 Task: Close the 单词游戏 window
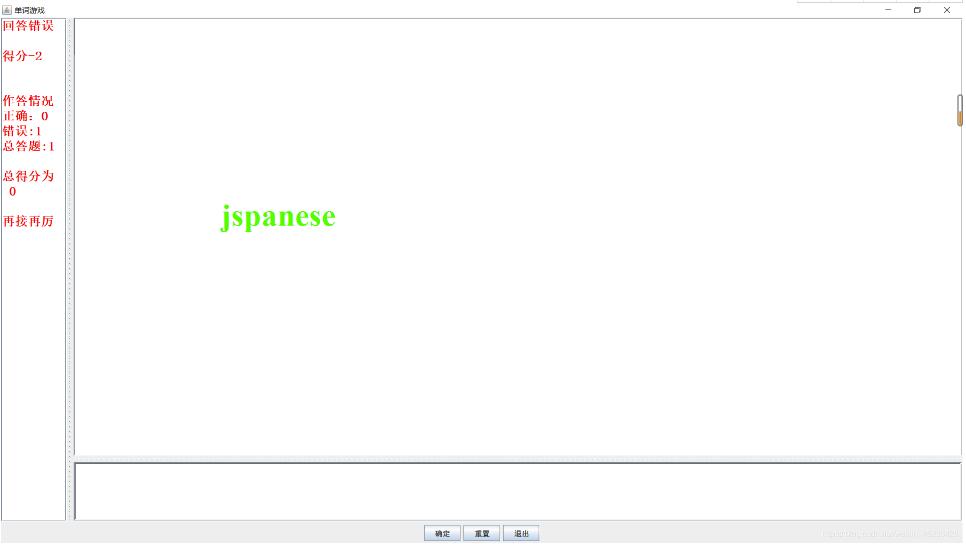pyautogui.click(x=947, y=10)
